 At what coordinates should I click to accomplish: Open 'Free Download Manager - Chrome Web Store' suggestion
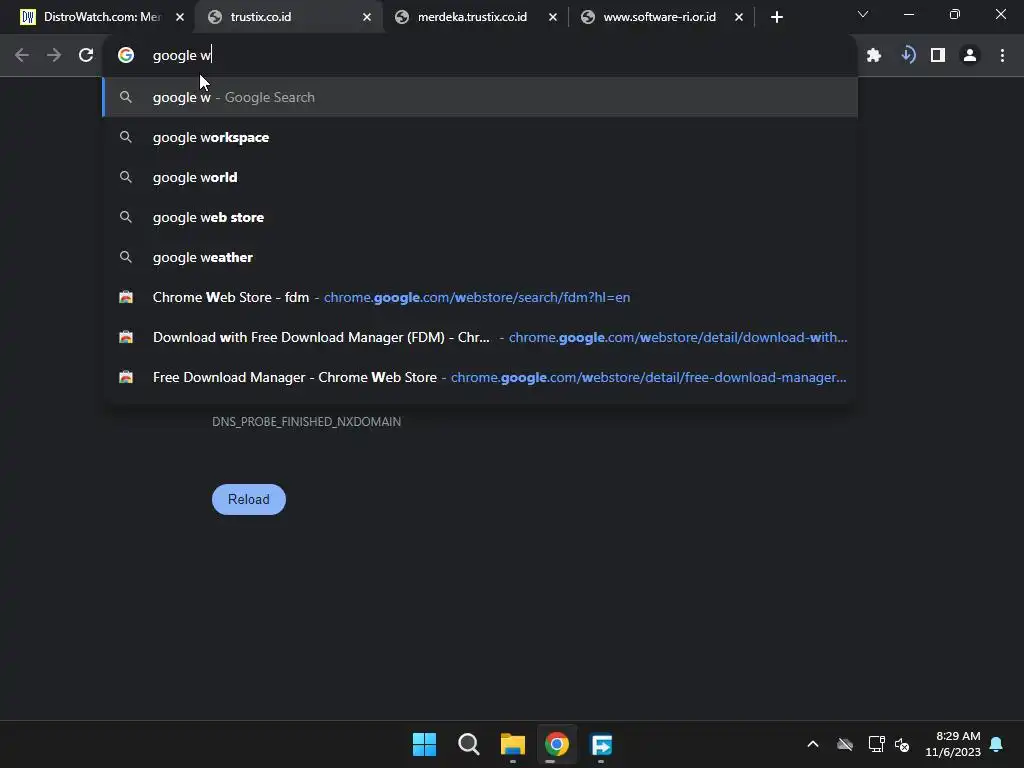tap(480, 377)
